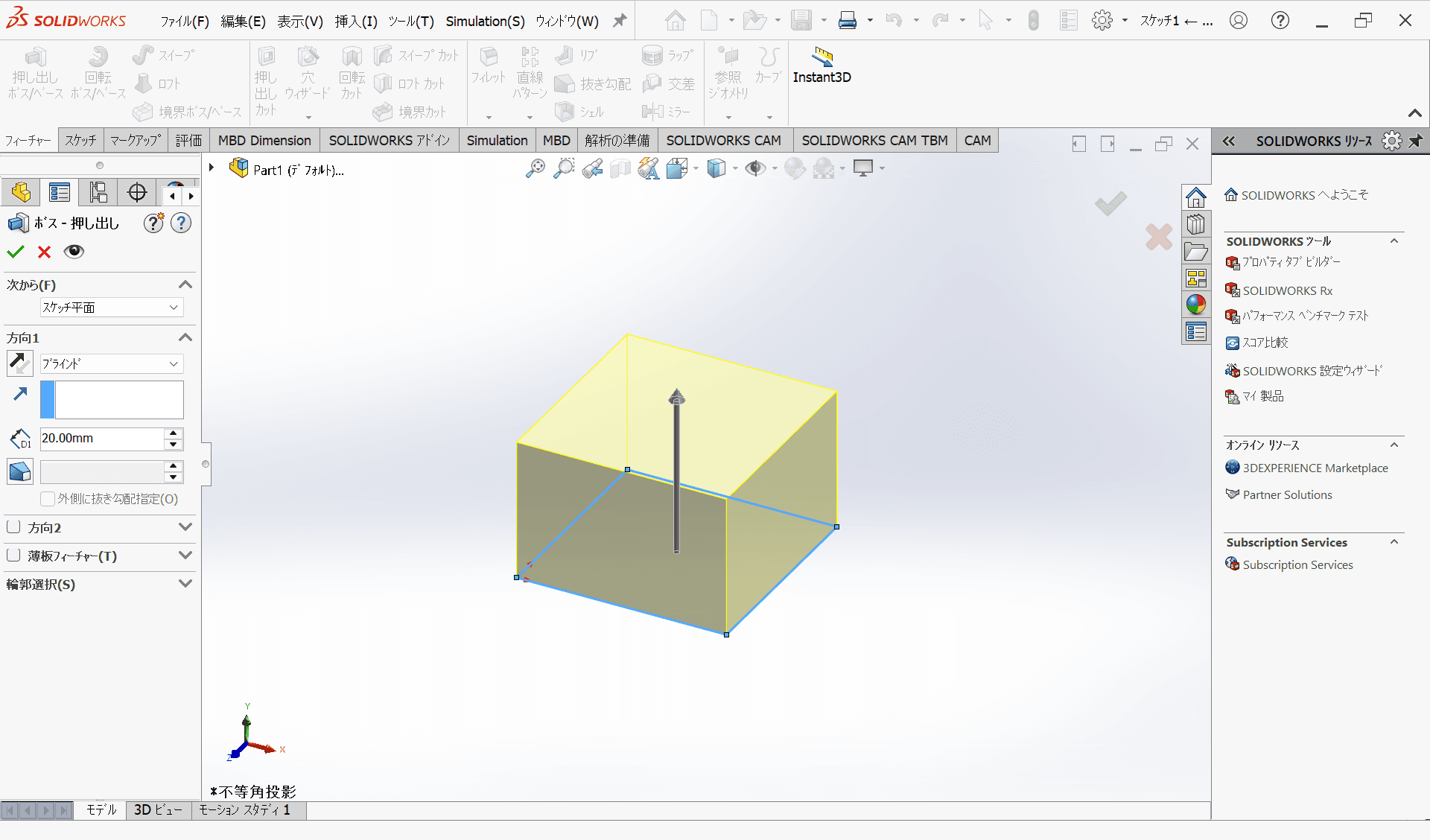
Task: Check the 薄板フィーチャー(T) checkbox
Action: 13,556
